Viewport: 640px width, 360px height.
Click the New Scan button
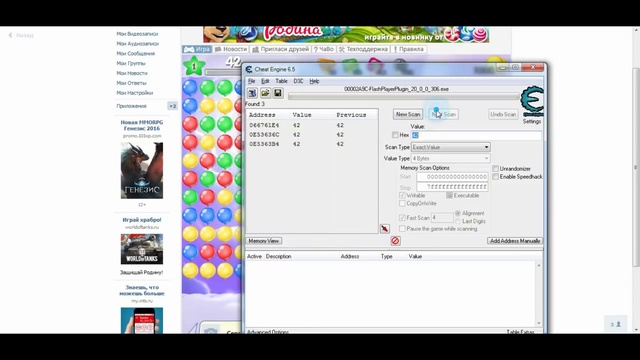pyautogui.click(x=408, y=114)
